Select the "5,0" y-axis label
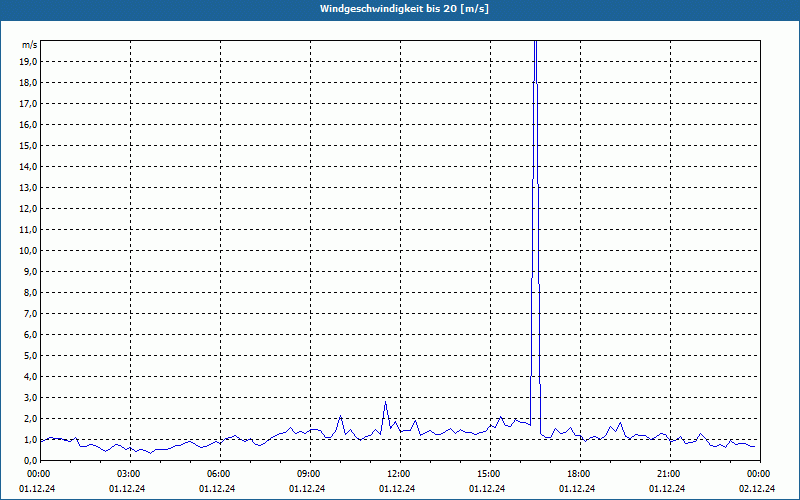 pos(30,355)
